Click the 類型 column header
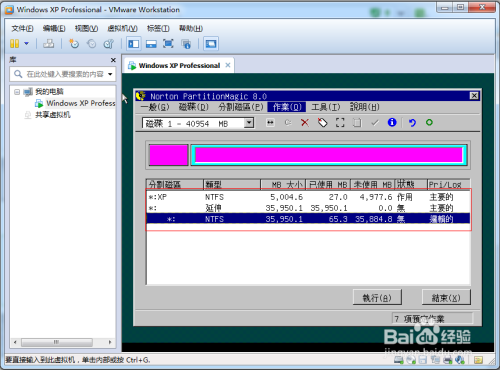The height and width of the screenshot is (370, 500). 232,184
